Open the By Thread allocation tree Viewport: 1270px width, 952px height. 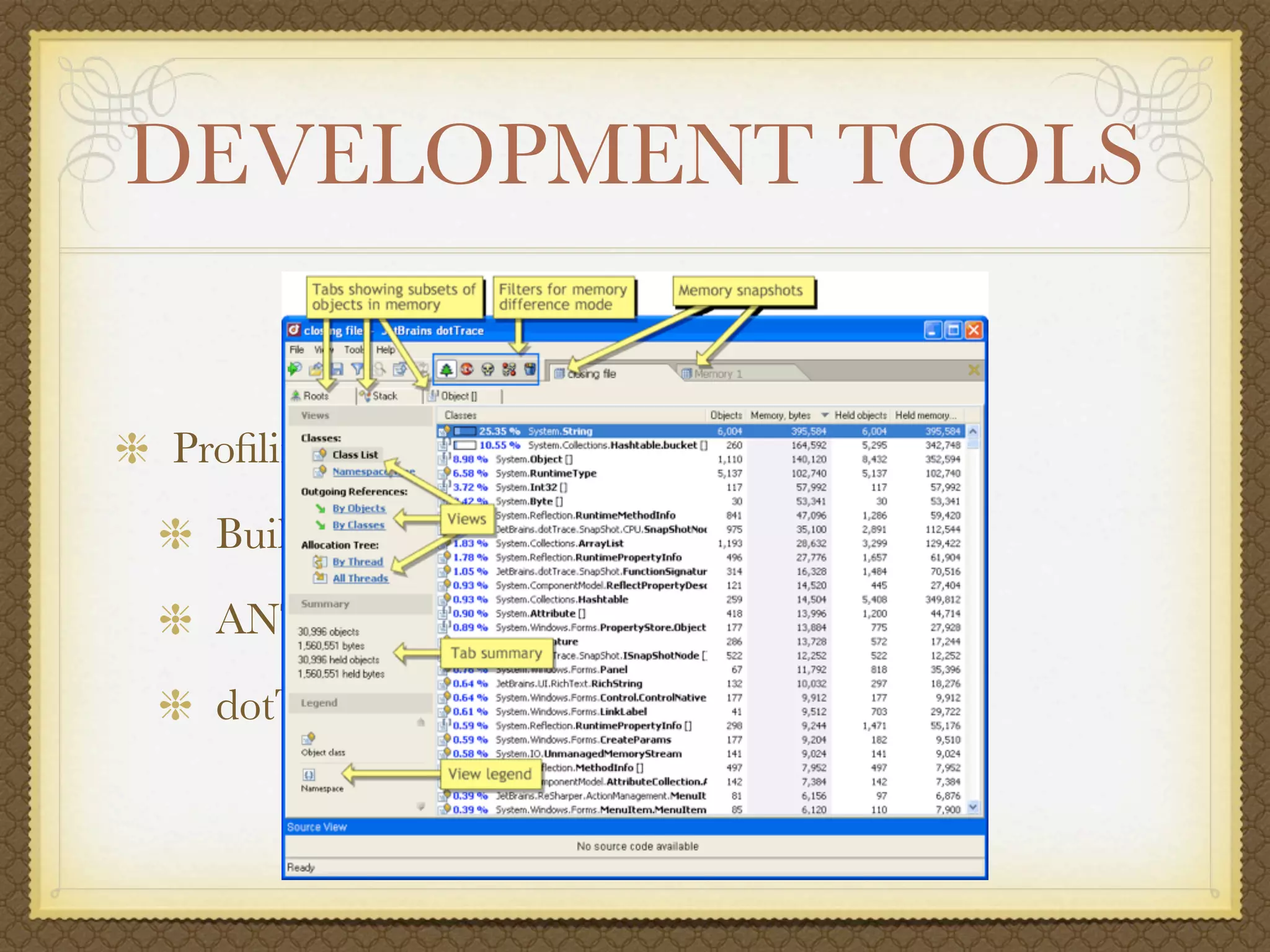click(x=358, y=562)
